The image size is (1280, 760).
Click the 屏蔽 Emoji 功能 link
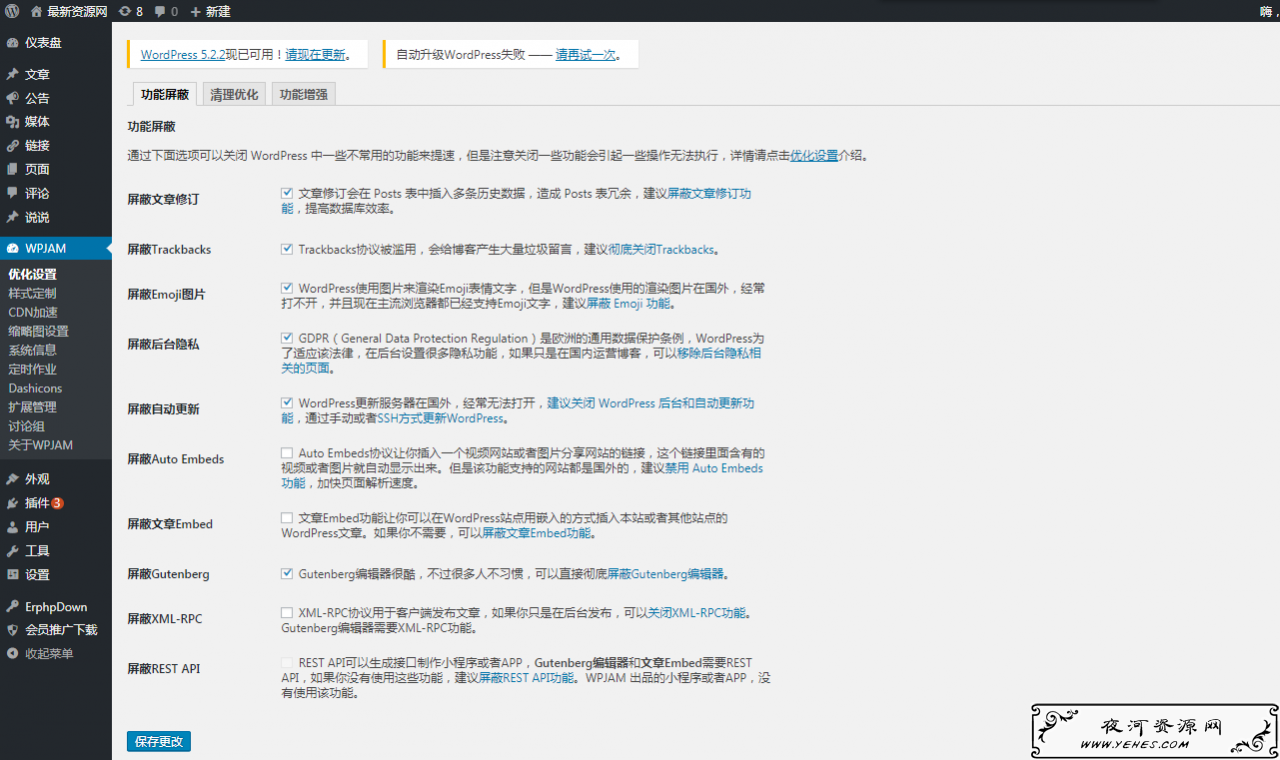[629, 303]
